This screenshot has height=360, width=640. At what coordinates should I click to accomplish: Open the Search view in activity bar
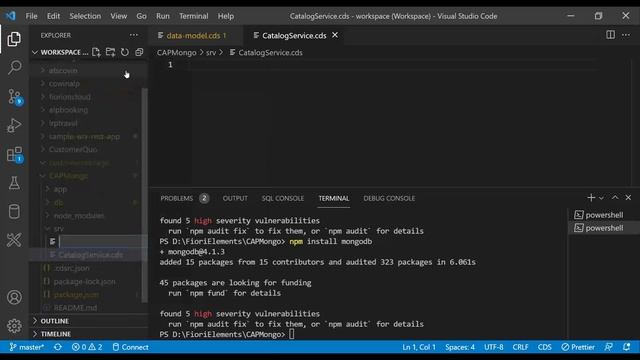(x=14, y=67)
